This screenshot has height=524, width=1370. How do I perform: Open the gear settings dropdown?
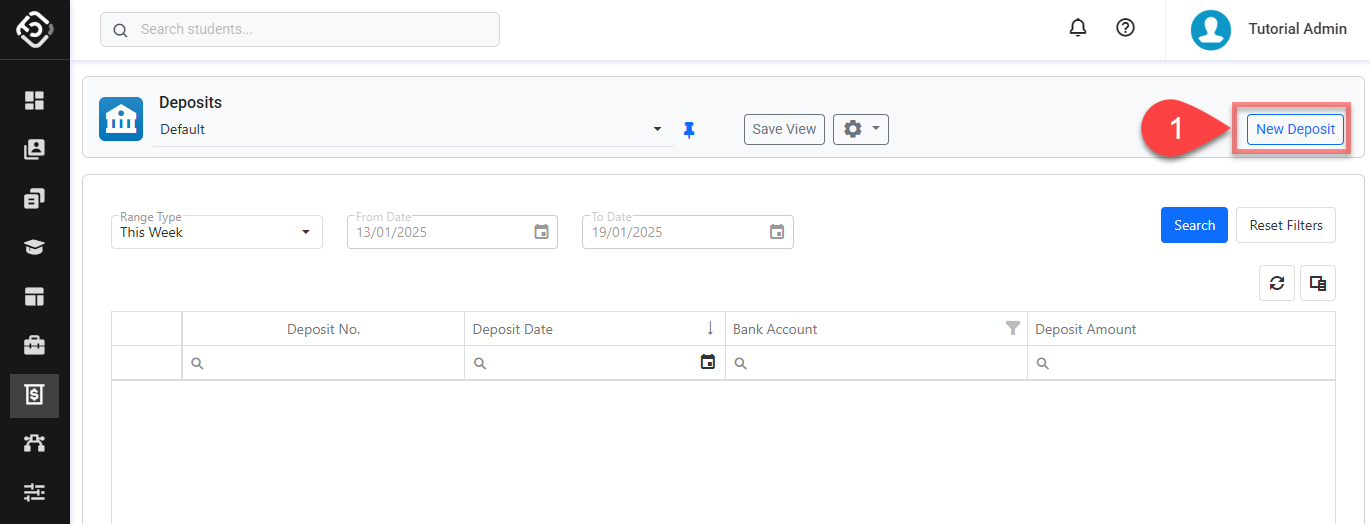tap(860, 129)
